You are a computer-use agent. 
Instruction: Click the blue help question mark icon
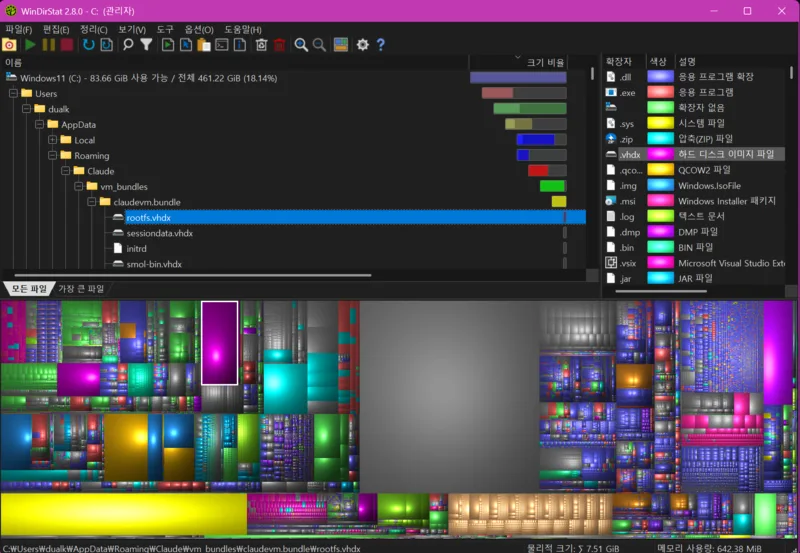[x=381, y=45]
